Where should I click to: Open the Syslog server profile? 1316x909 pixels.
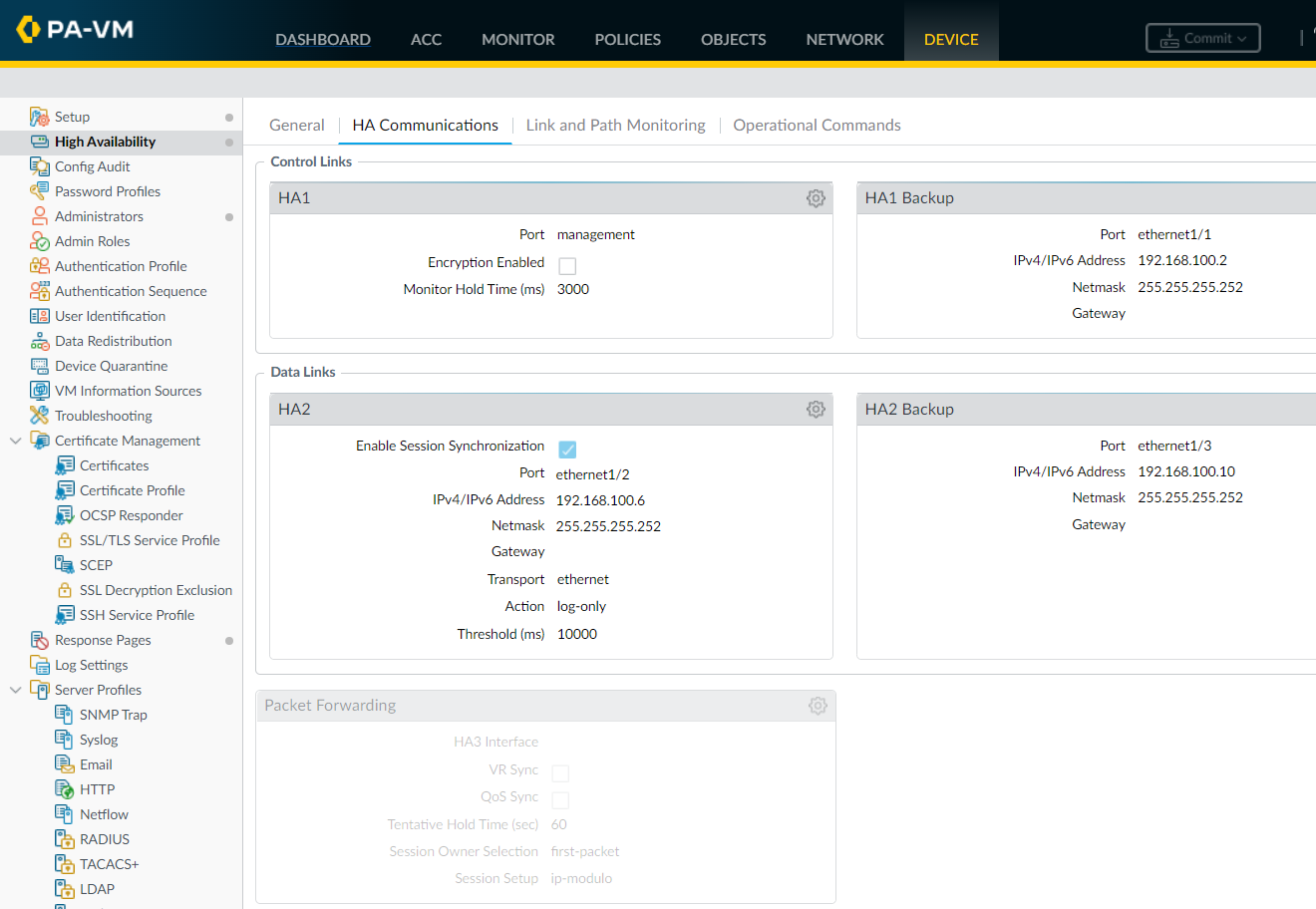tap(96, 739)
